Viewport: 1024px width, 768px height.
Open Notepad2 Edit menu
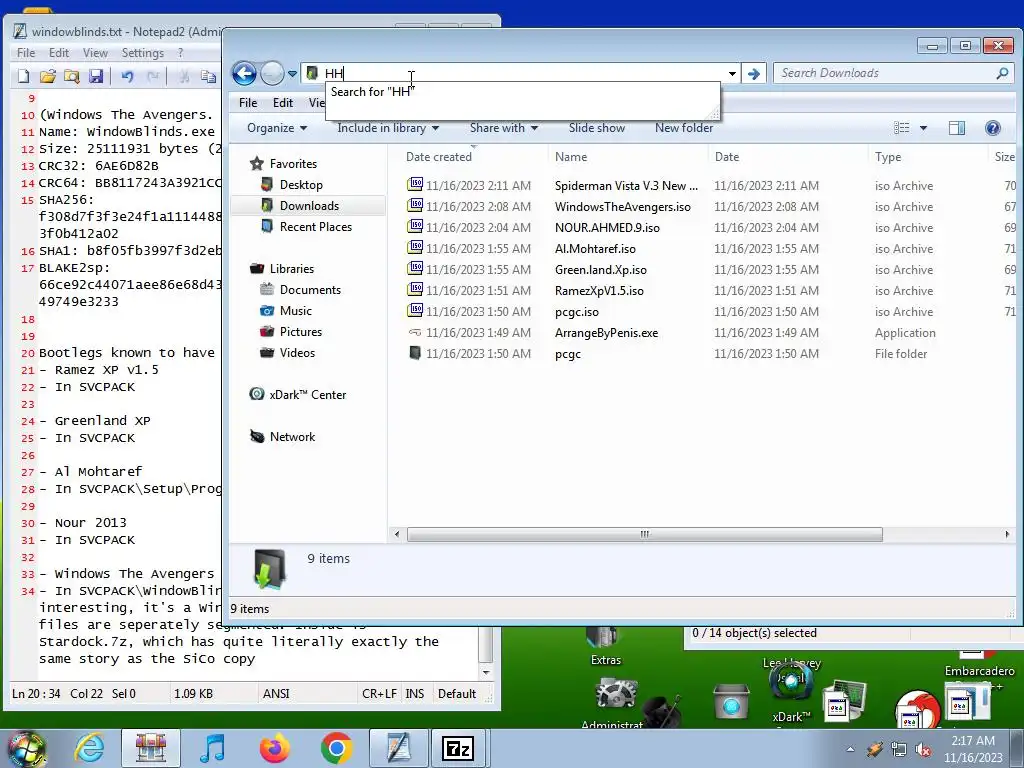(x=59, y=53)
